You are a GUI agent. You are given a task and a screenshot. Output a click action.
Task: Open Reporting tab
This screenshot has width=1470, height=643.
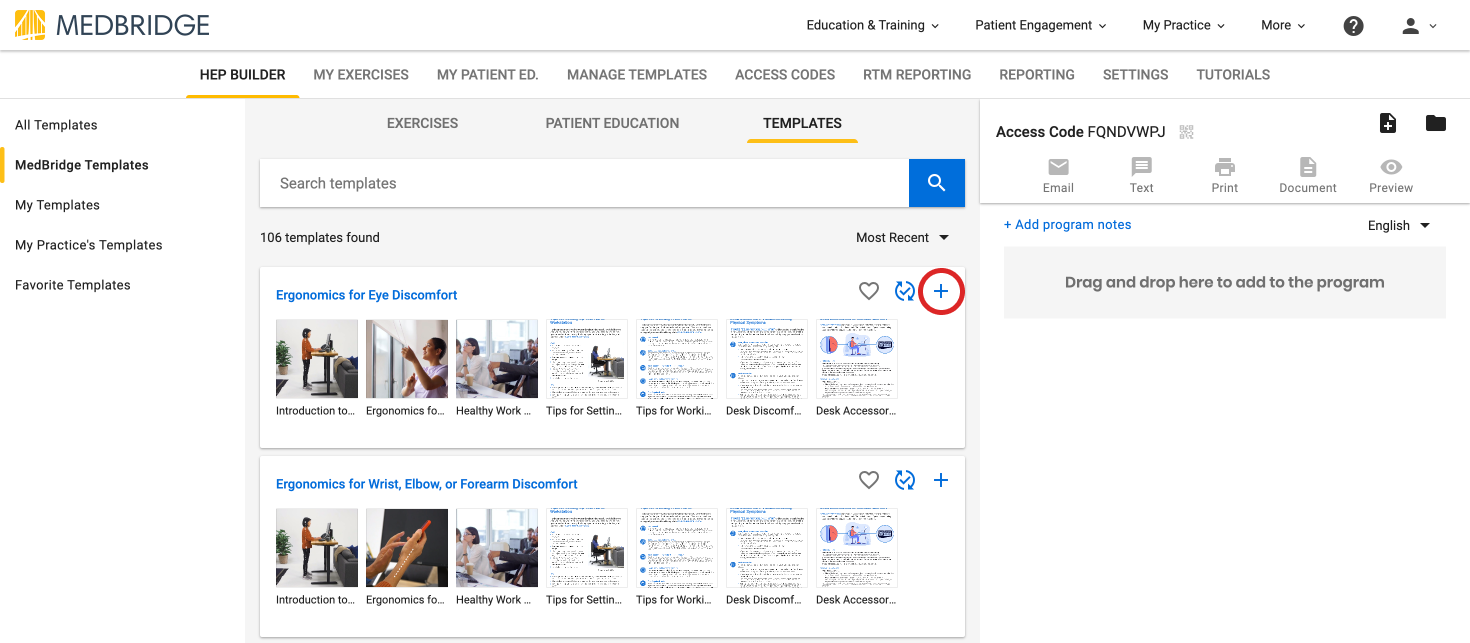coord(1037,75)
